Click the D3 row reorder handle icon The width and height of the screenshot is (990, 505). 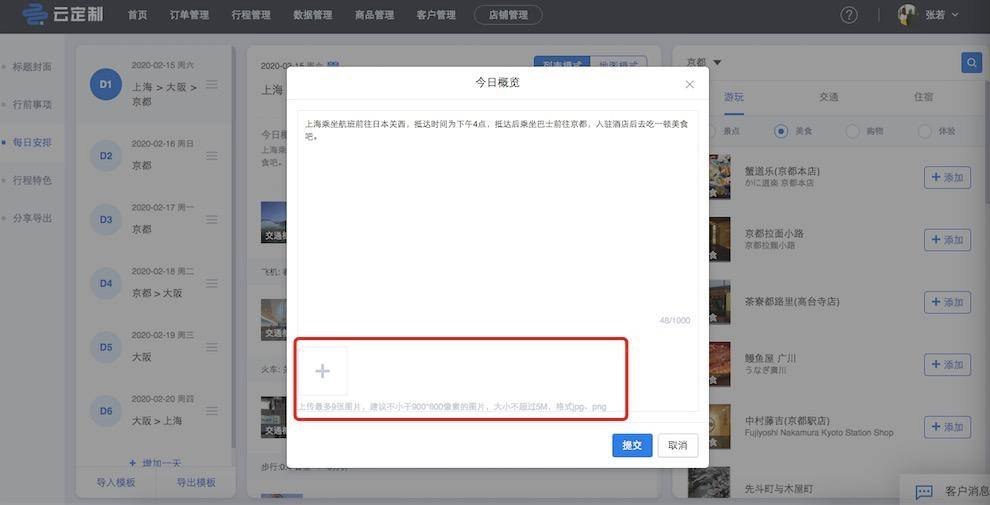pos(212,219)
